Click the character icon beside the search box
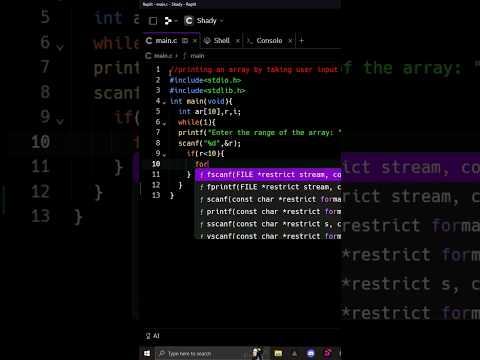Viewport: 480px width, 360px height. coord(258,353)
